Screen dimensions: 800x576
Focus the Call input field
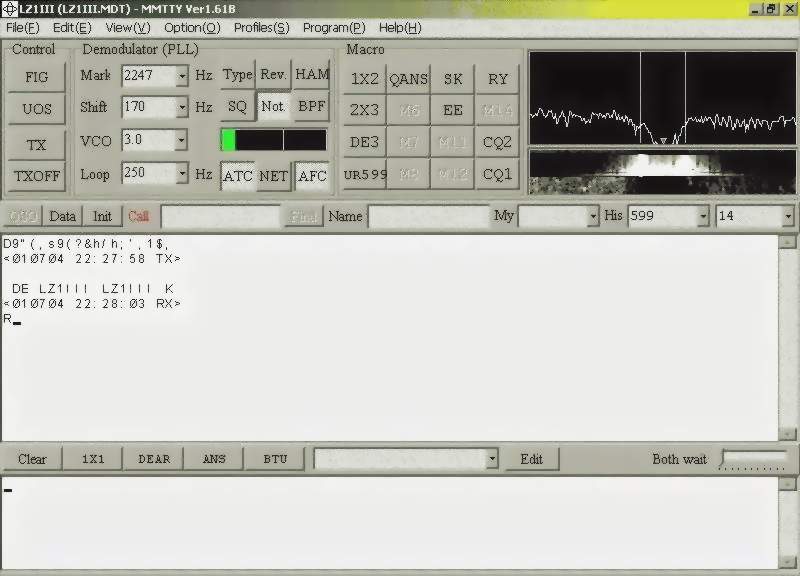[220, 216]
